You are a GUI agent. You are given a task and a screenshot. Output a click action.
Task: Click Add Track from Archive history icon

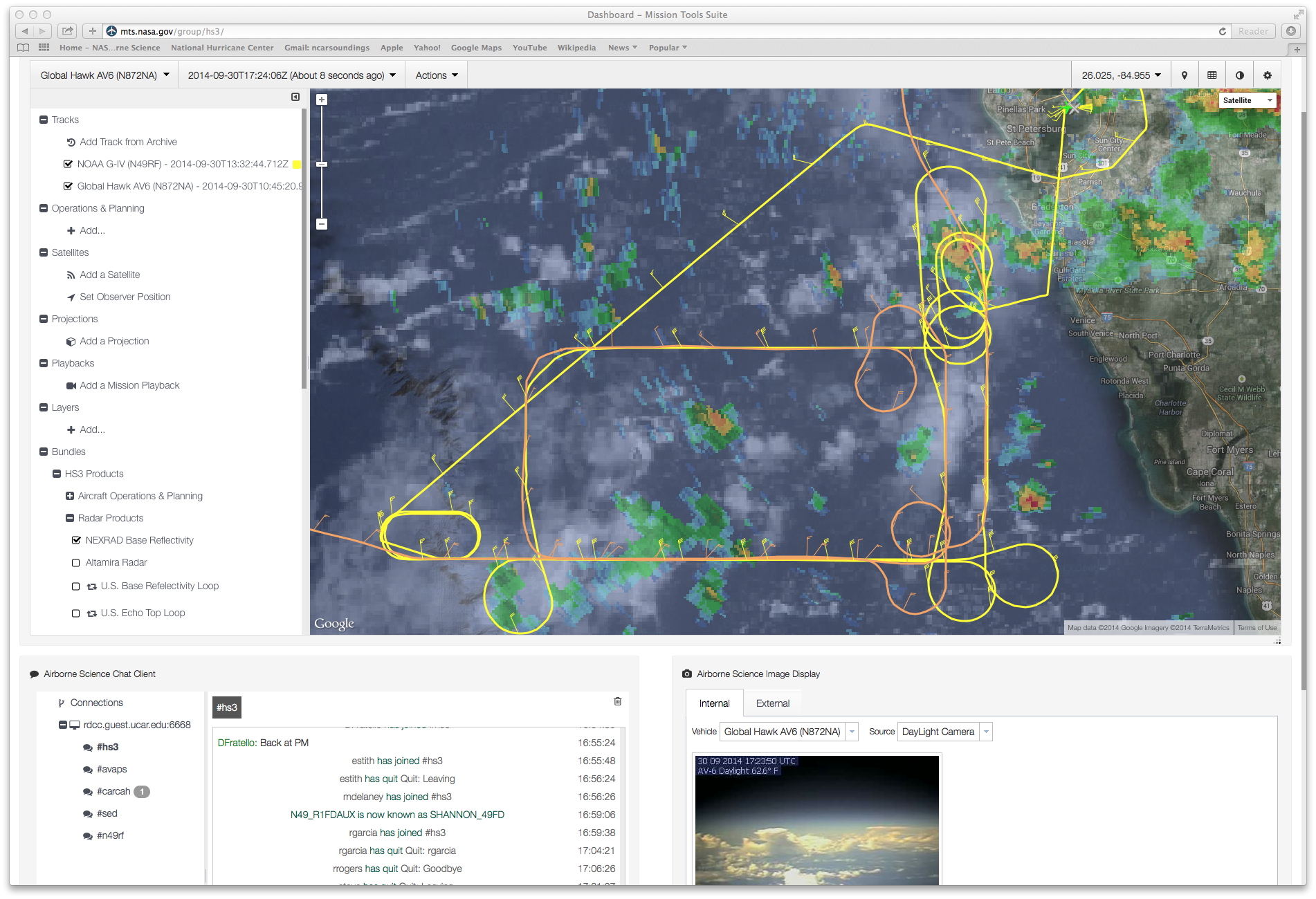(x=71, y=142)
